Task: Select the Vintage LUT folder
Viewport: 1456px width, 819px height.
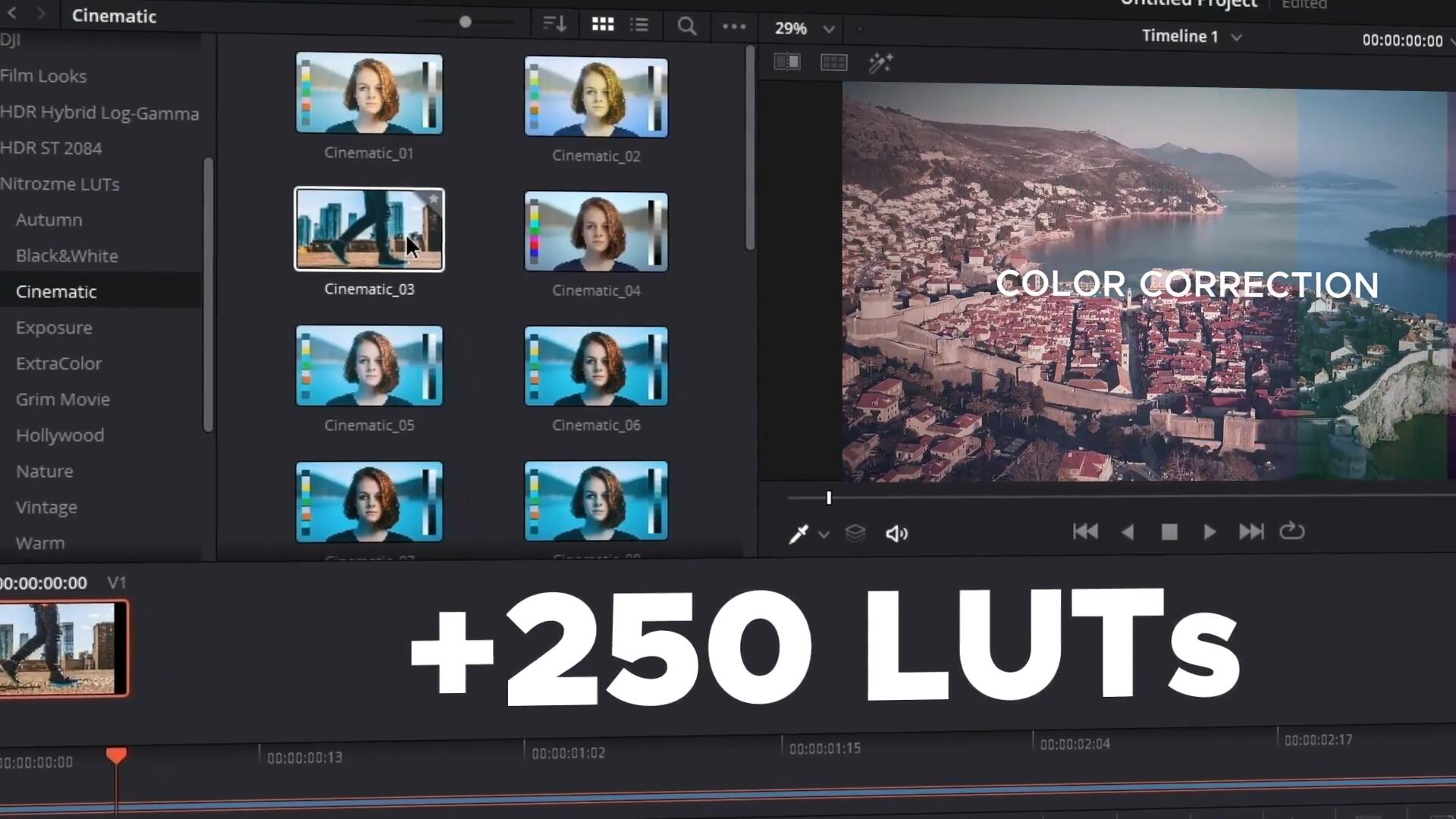Action: (x=46, y=507)
